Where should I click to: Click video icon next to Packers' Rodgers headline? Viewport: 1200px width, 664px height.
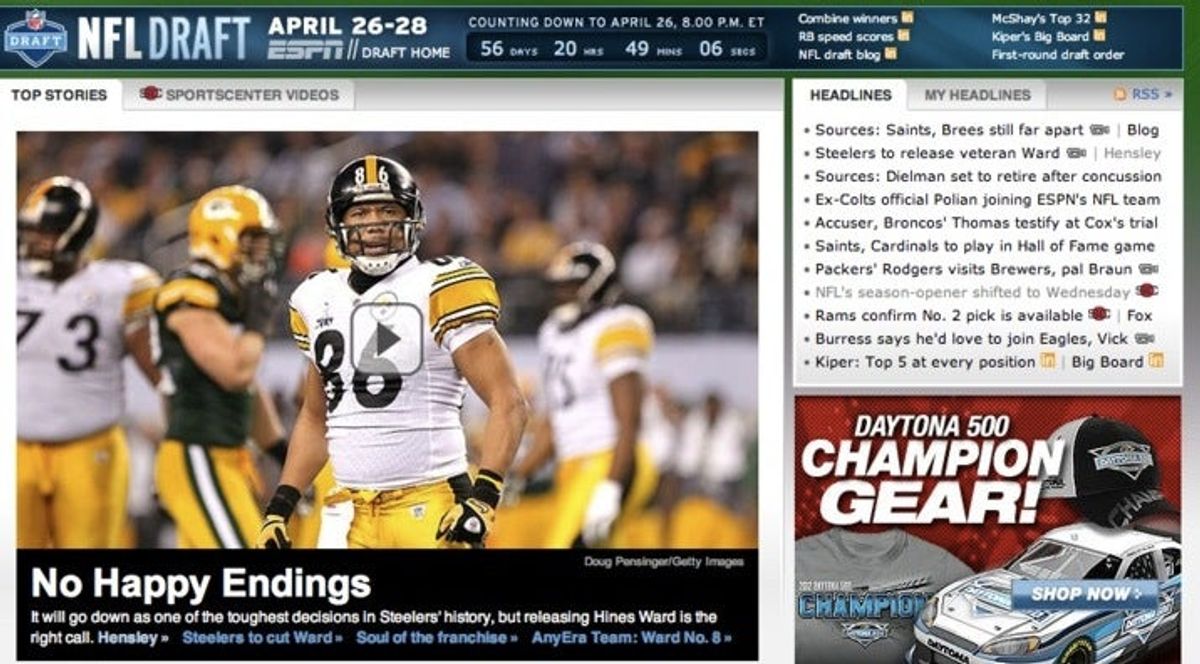pos(1148,269)
